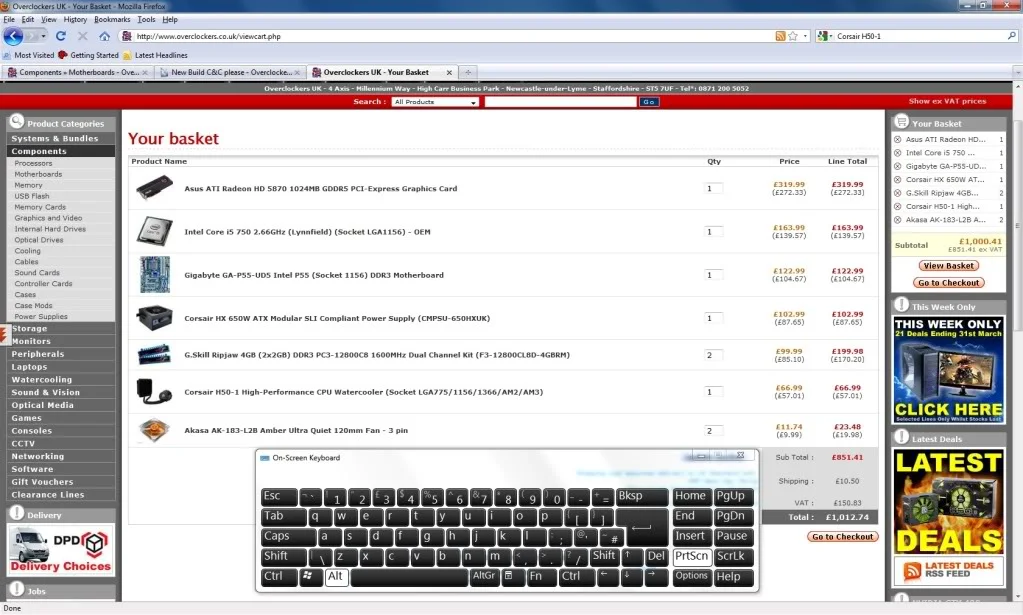1023x615 pixels.
Task: Close the Overclockers UK - Your Basket tab
Action: 449,72
